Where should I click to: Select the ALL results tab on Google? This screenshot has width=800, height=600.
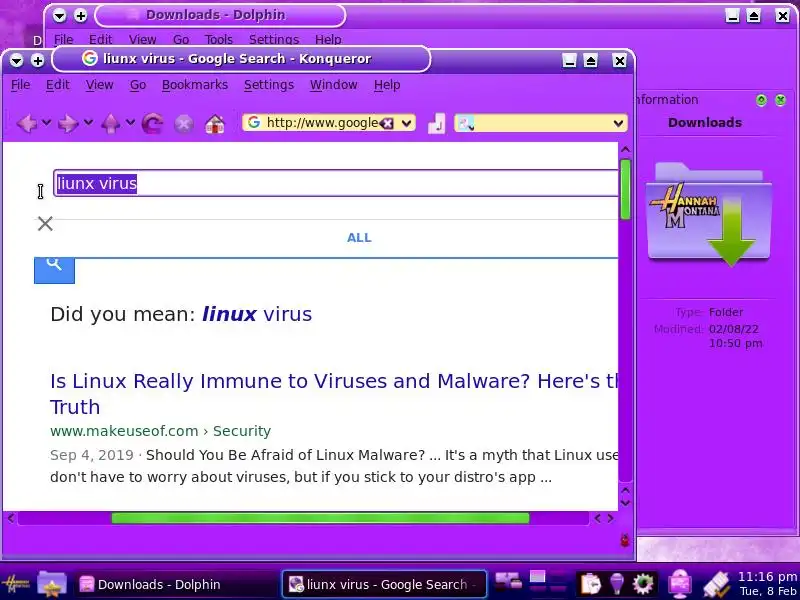point(359,238)
